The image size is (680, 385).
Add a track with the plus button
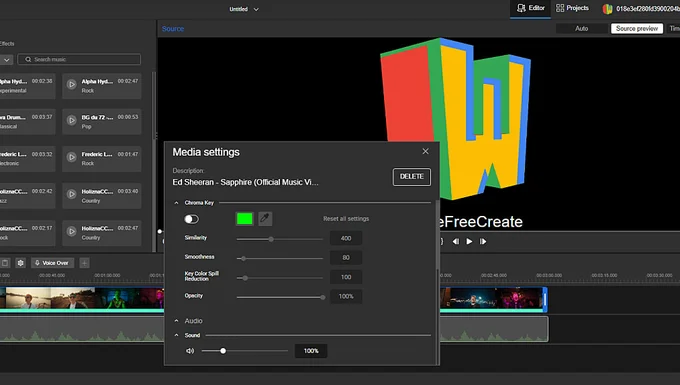point(85,263)
